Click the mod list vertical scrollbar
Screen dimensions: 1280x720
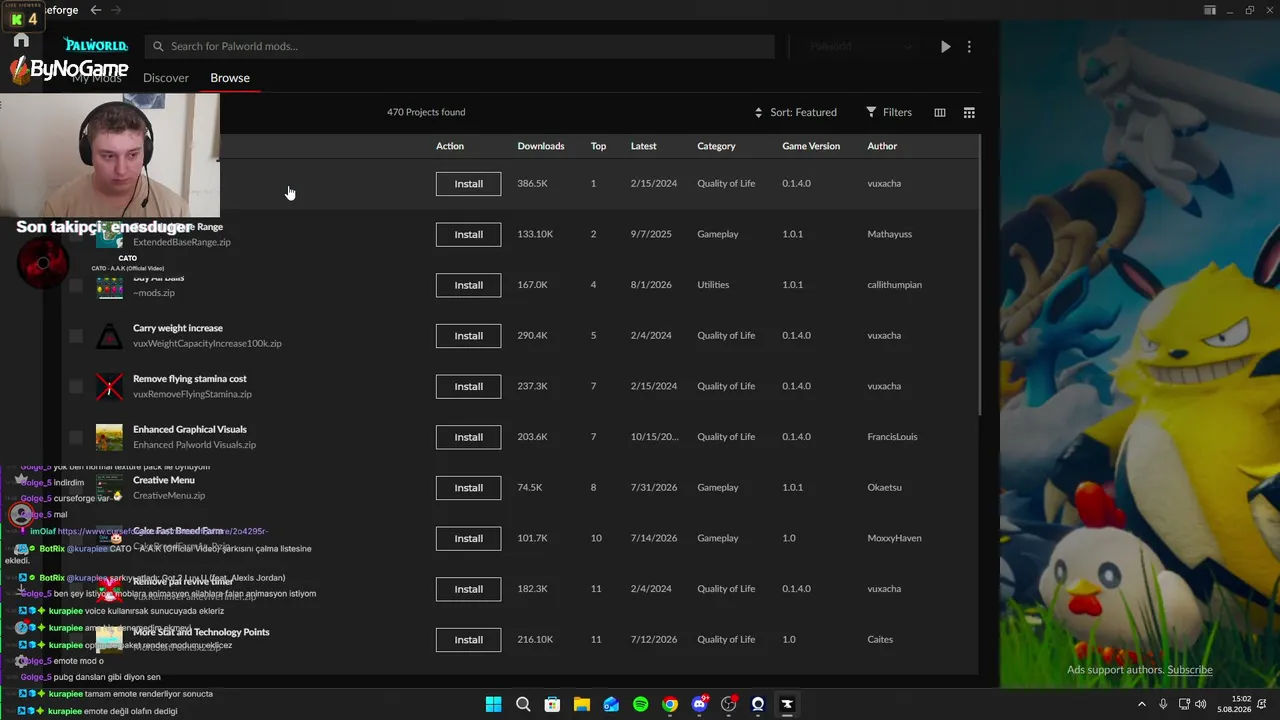point(979,277)
